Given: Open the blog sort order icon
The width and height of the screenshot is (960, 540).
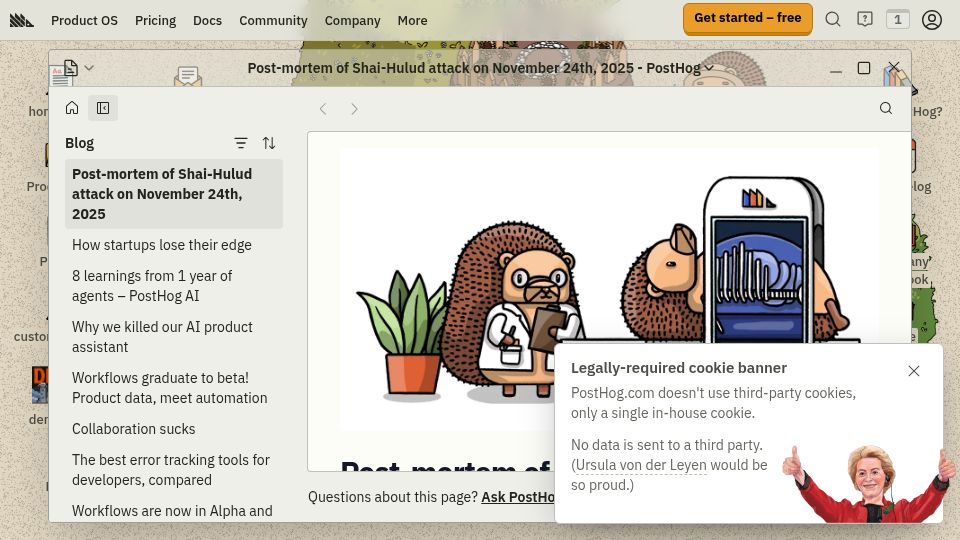Looking at the screenshot, I should [x=269, y=143].
